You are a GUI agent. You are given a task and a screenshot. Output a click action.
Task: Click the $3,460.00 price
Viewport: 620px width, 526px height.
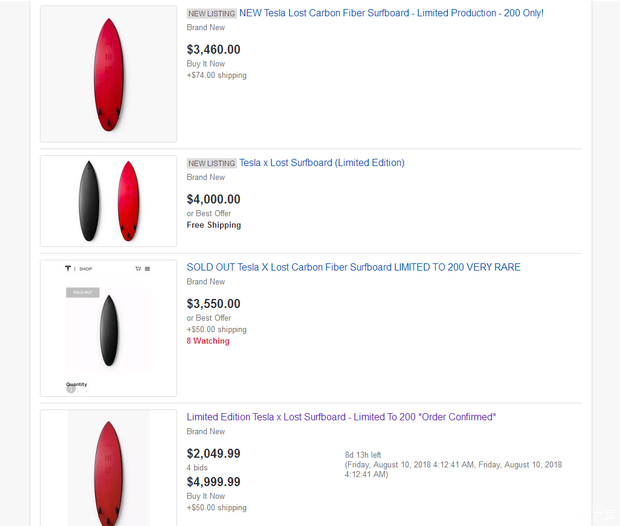(213, 49)
